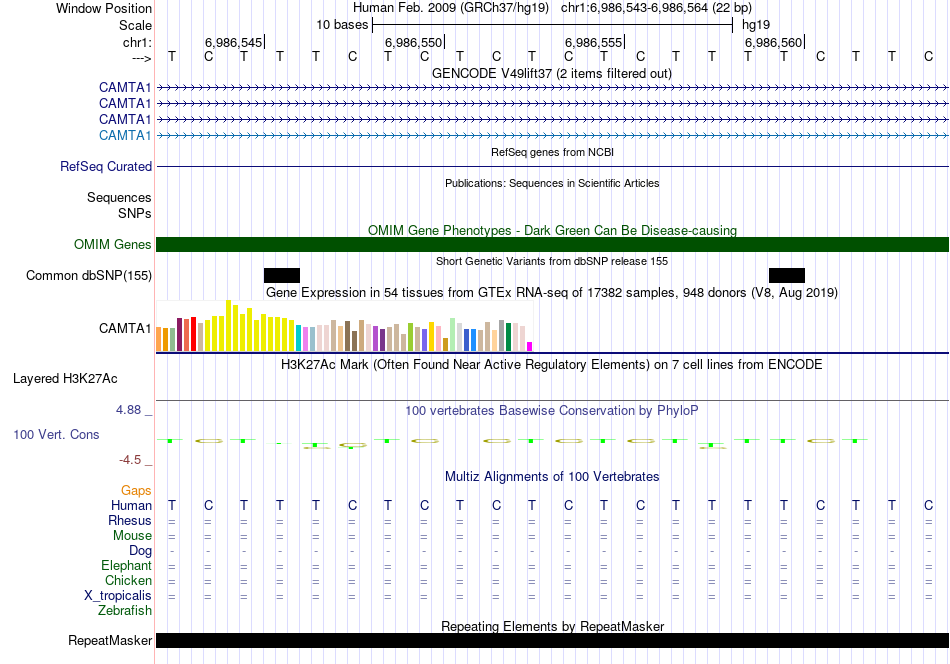Click the Window Position label

tap(104, 8)
